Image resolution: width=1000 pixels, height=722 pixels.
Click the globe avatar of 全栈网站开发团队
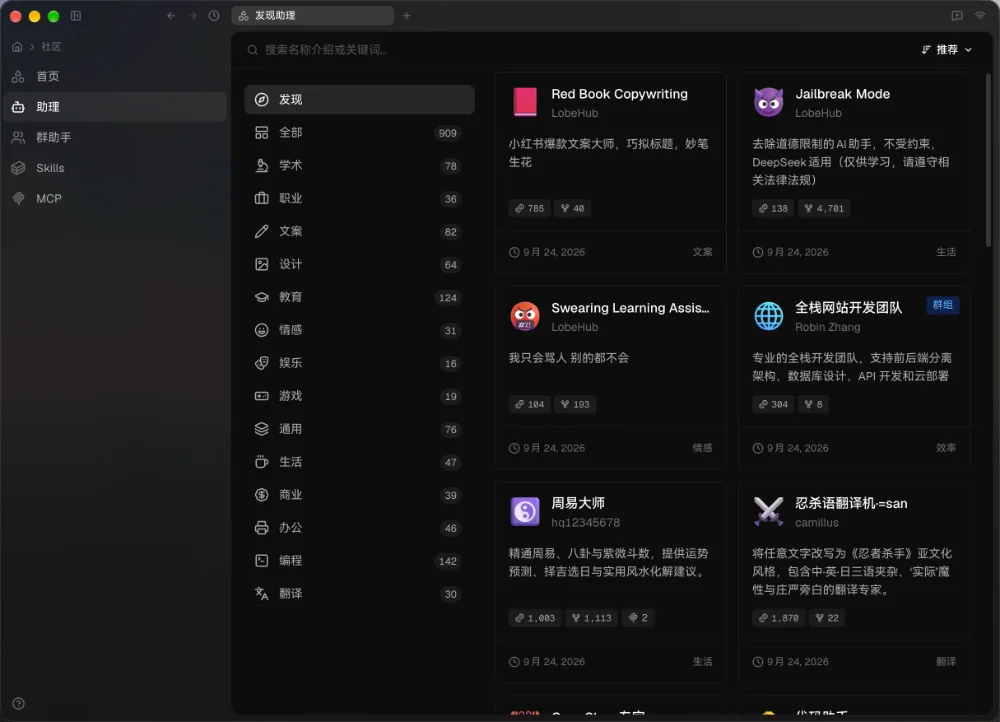pos(768,316)
